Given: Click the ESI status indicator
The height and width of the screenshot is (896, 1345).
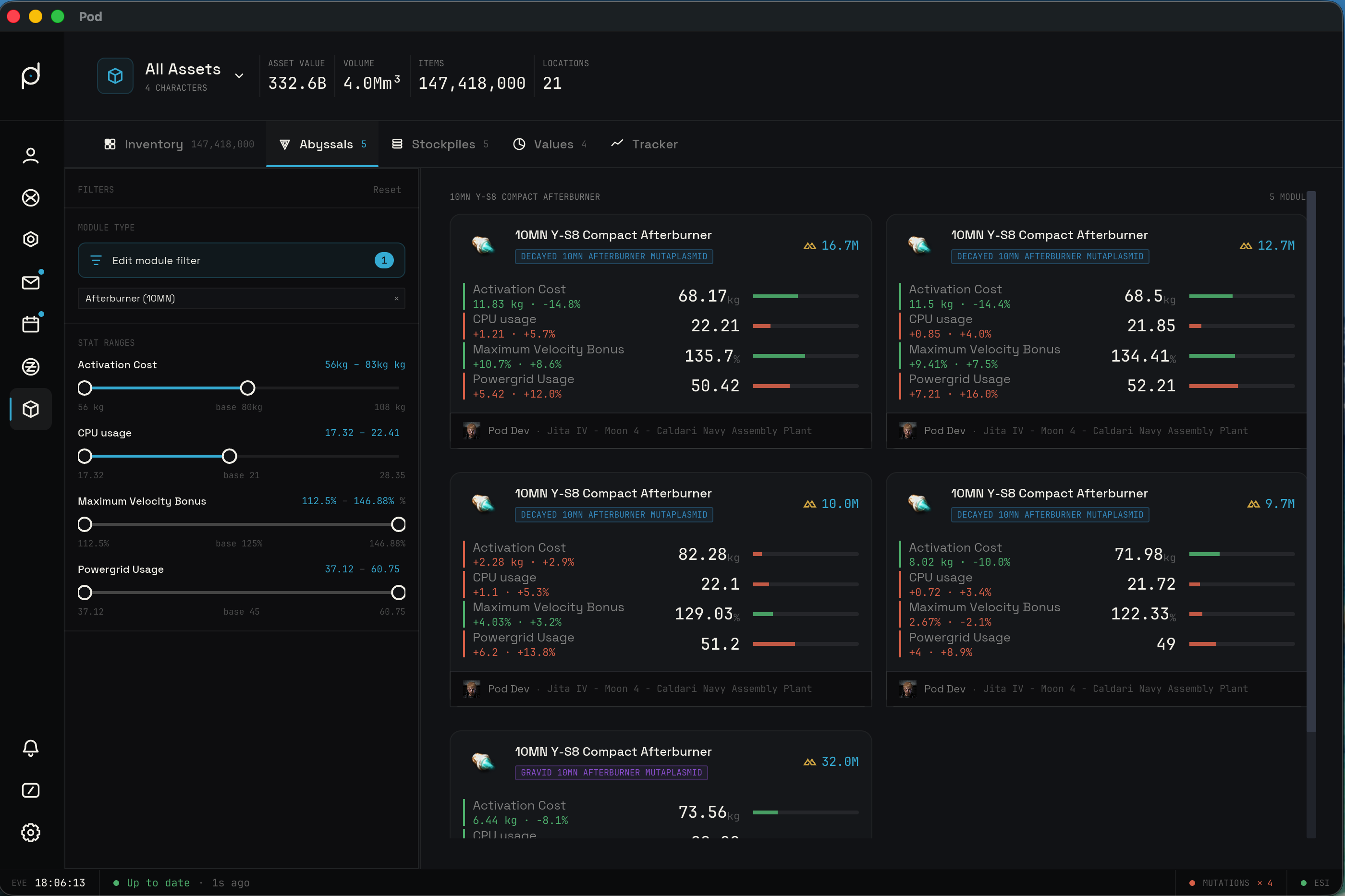Looking at the screenshot, I should 1315,883.
